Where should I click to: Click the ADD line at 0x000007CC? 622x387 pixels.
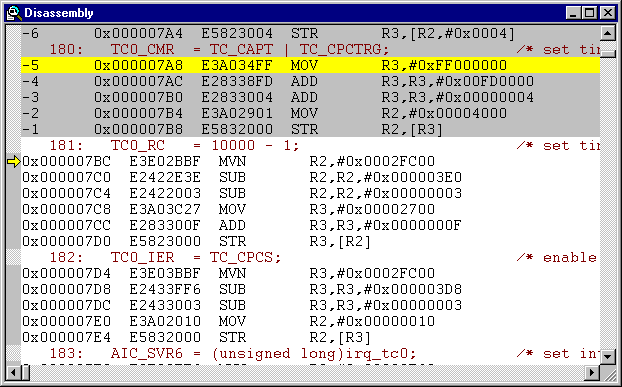(x=310, y=225)
